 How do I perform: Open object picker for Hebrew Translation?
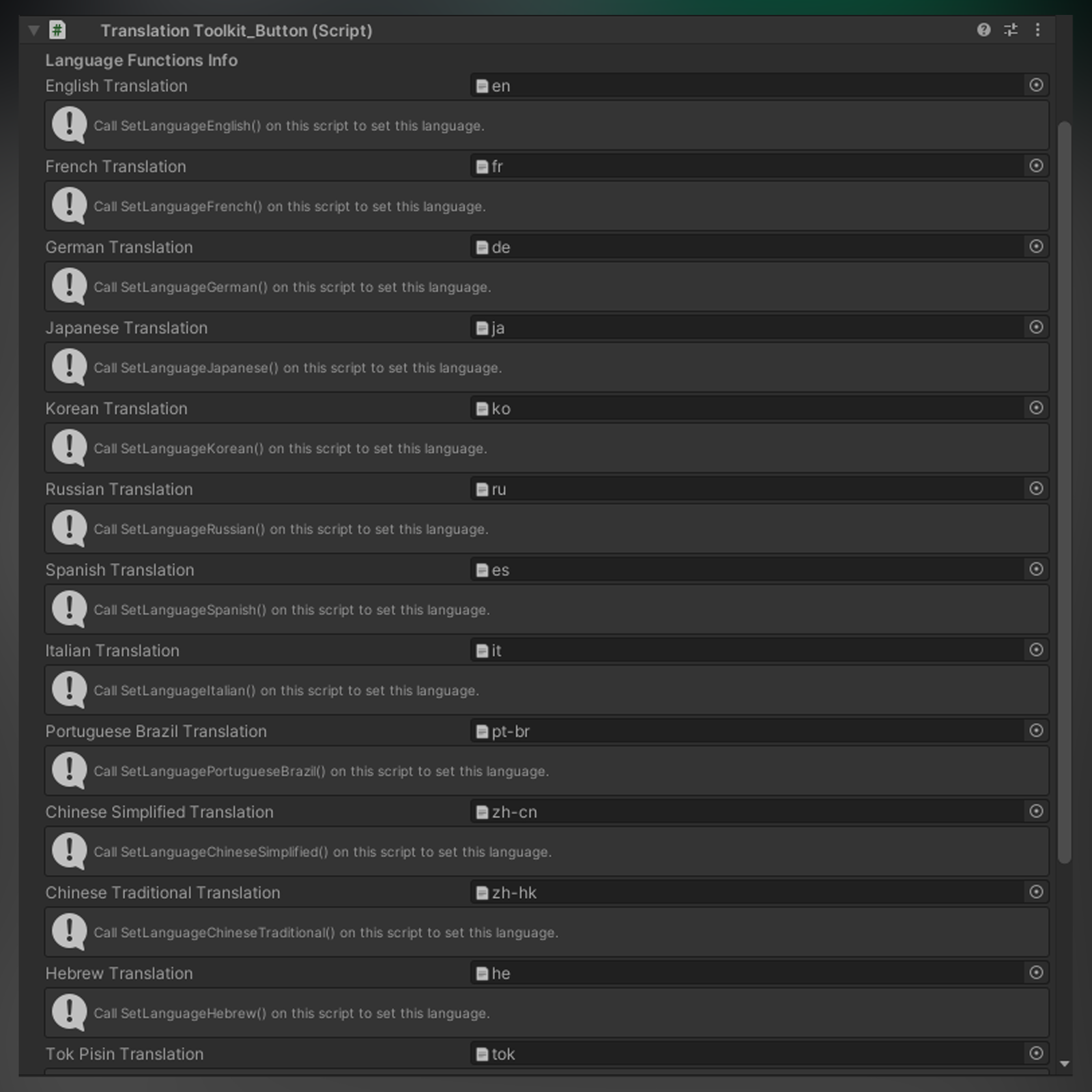[1035, 973]
